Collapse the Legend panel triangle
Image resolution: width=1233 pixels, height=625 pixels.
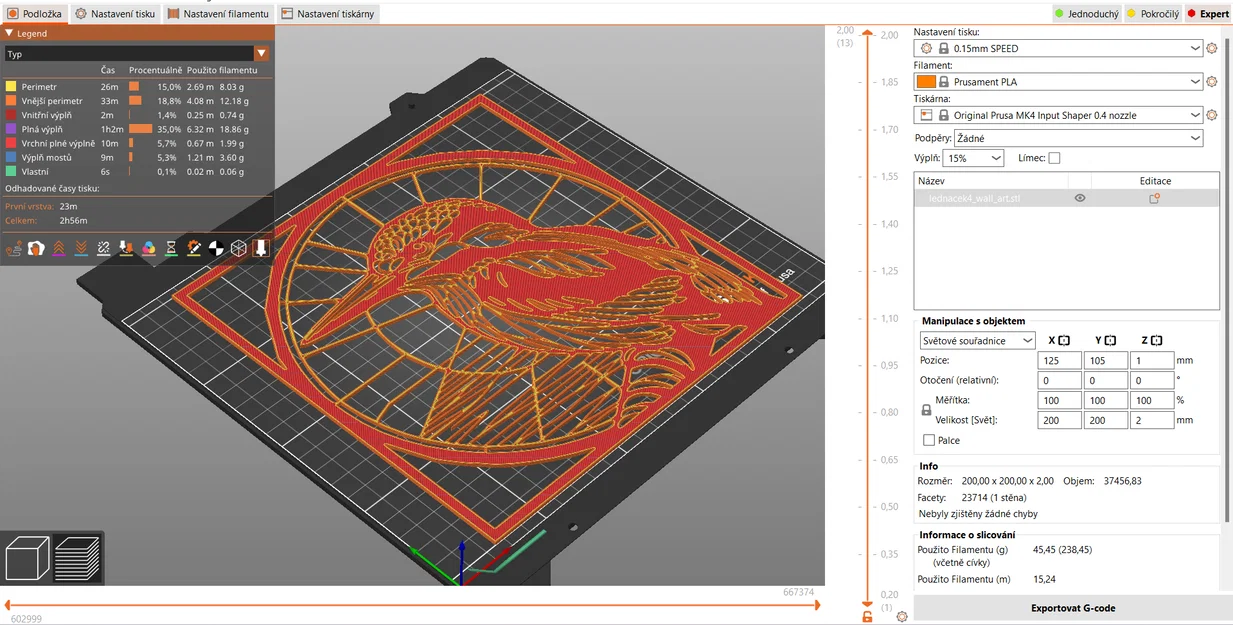click(x=10, y=33)
